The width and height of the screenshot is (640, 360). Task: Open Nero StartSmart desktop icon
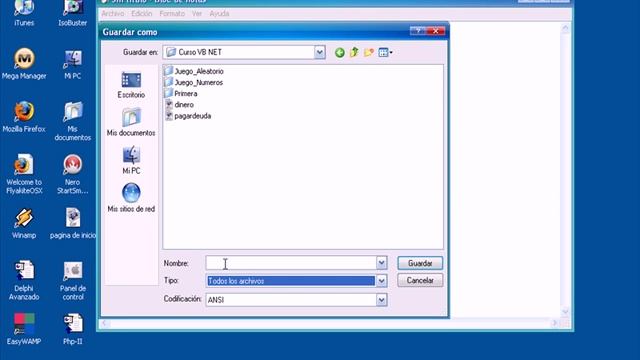(72, 174)
